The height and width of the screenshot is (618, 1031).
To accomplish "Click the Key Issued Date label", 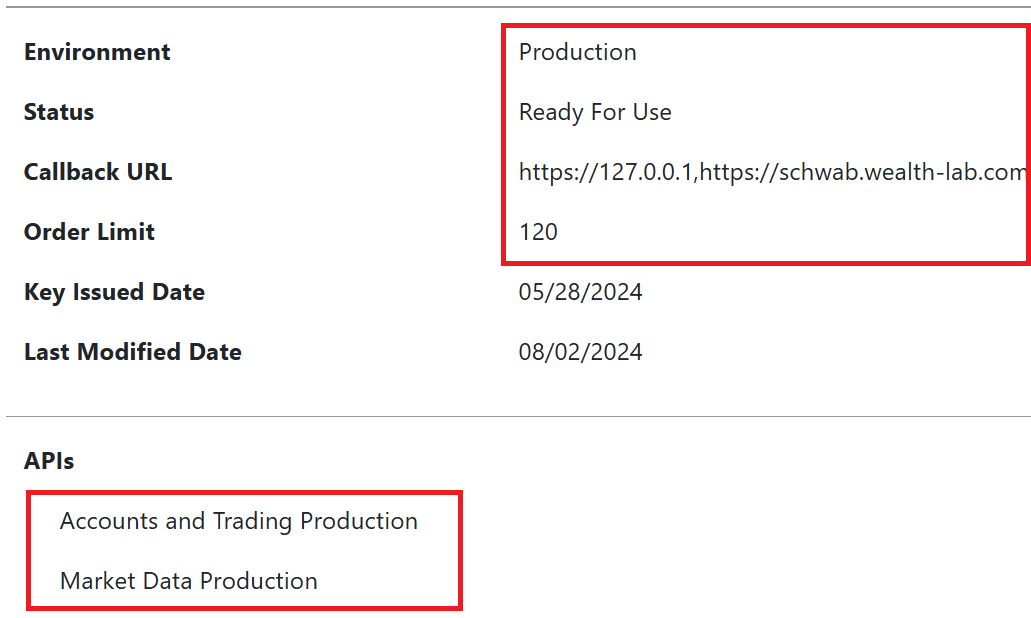I will (x=114, y=292).
